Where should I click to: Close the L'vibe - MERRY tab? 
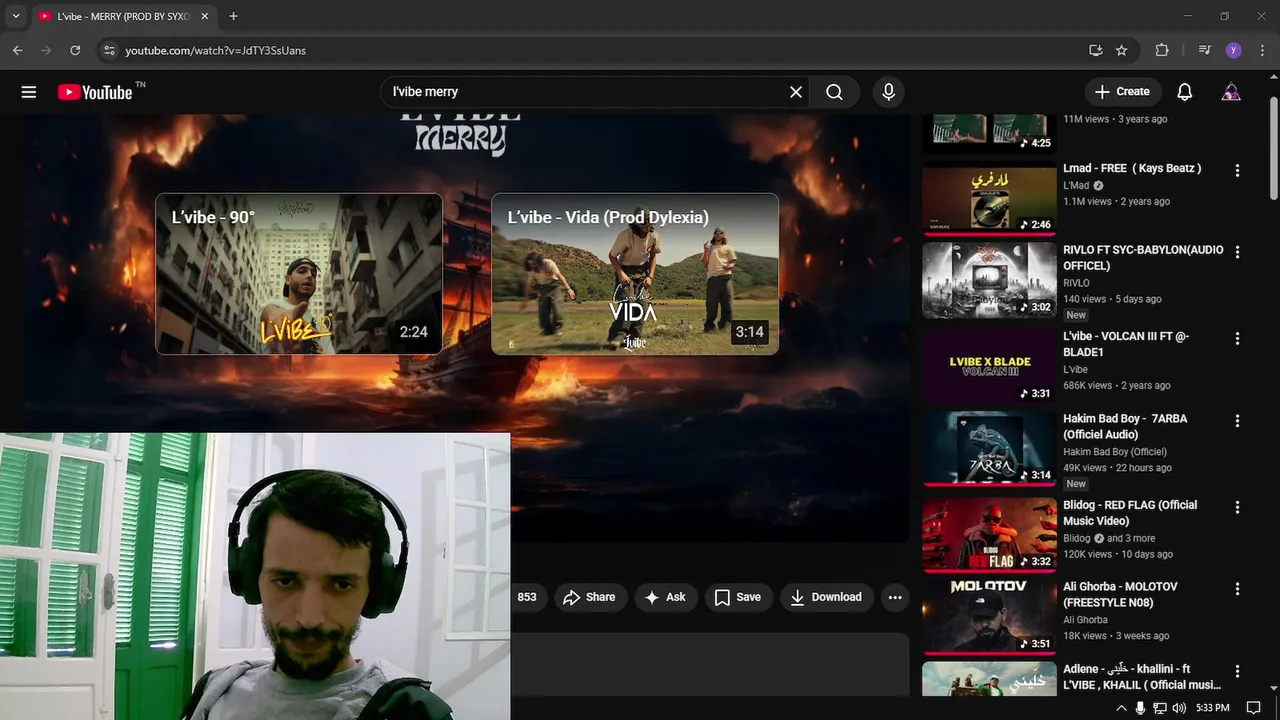point(205,16)
